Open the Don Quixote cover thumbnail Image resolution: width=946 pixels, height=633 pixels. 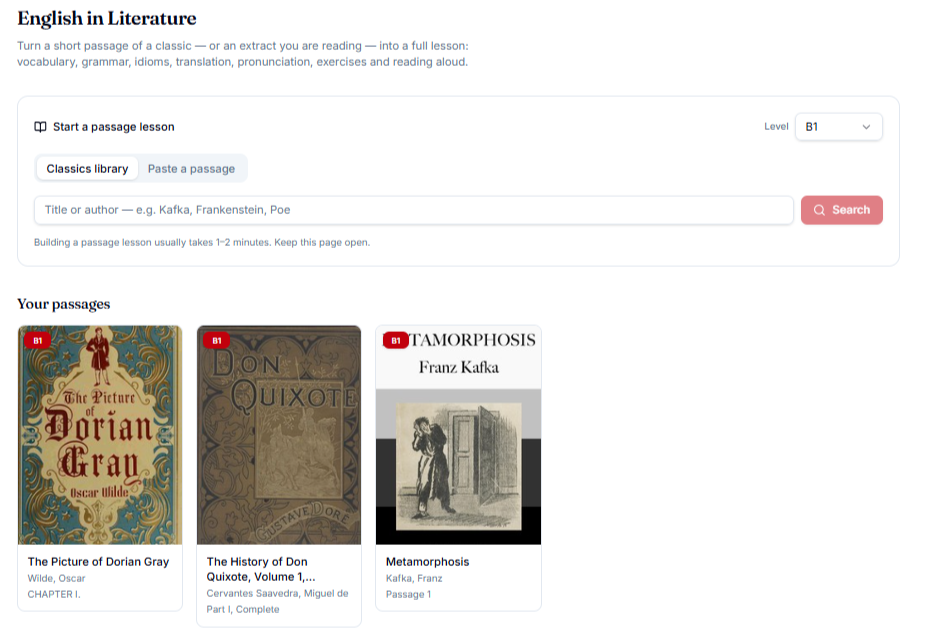[x=279, y=435]
